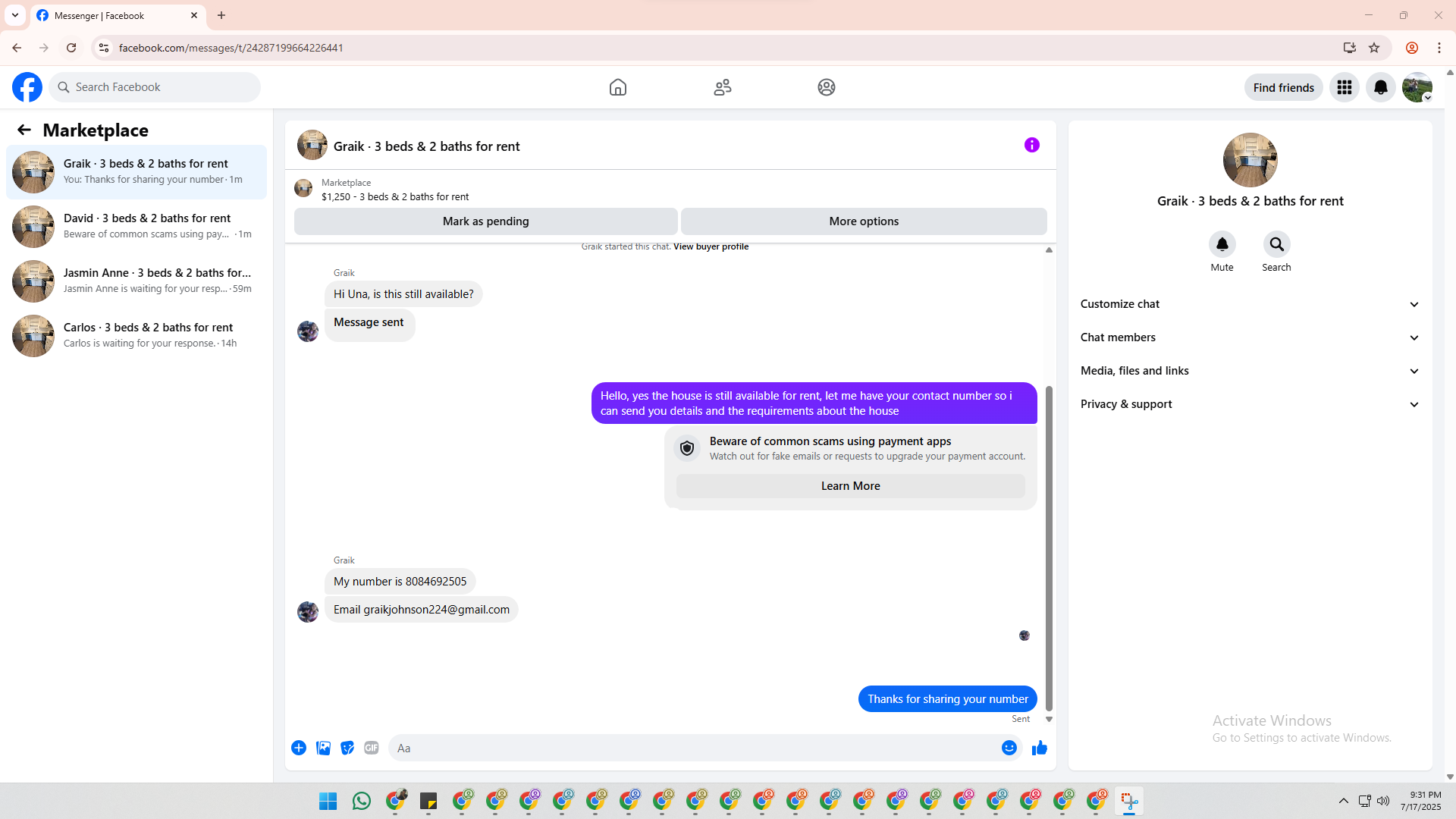Go to the Home feed icon

pyautogui.click(x=618, y=87)
